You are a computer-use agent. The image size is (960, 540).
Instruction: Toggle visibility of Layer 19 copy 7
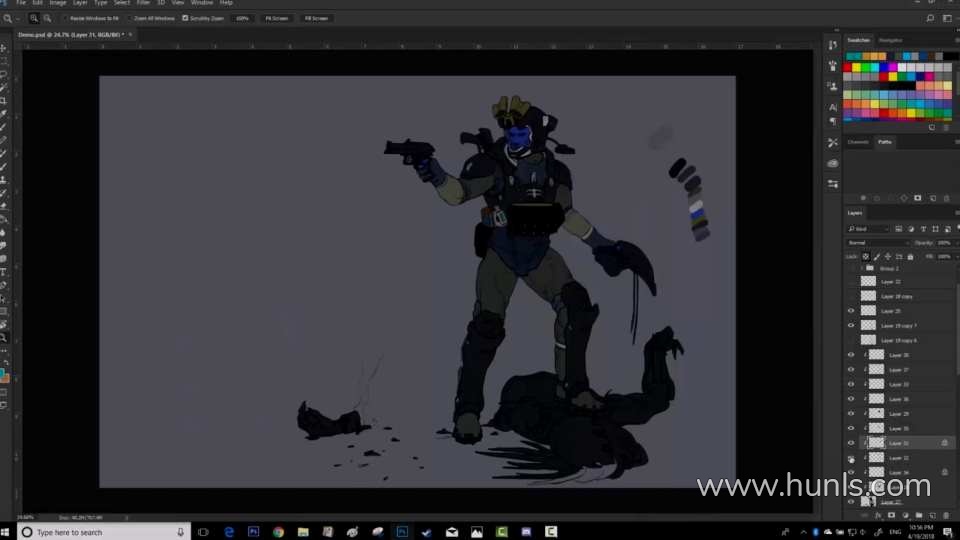tap(851, 325)
